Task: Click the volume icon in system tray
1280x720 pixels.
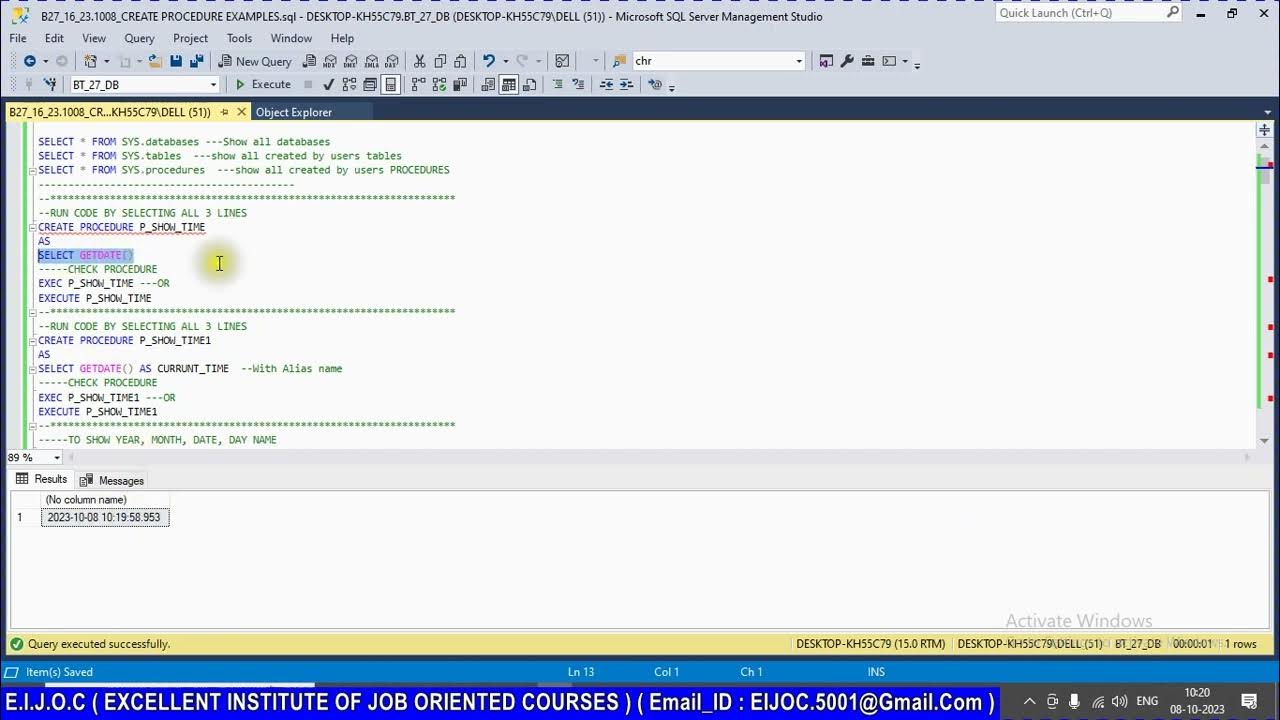Action: pyautogui.click(x=1119, y=701)
